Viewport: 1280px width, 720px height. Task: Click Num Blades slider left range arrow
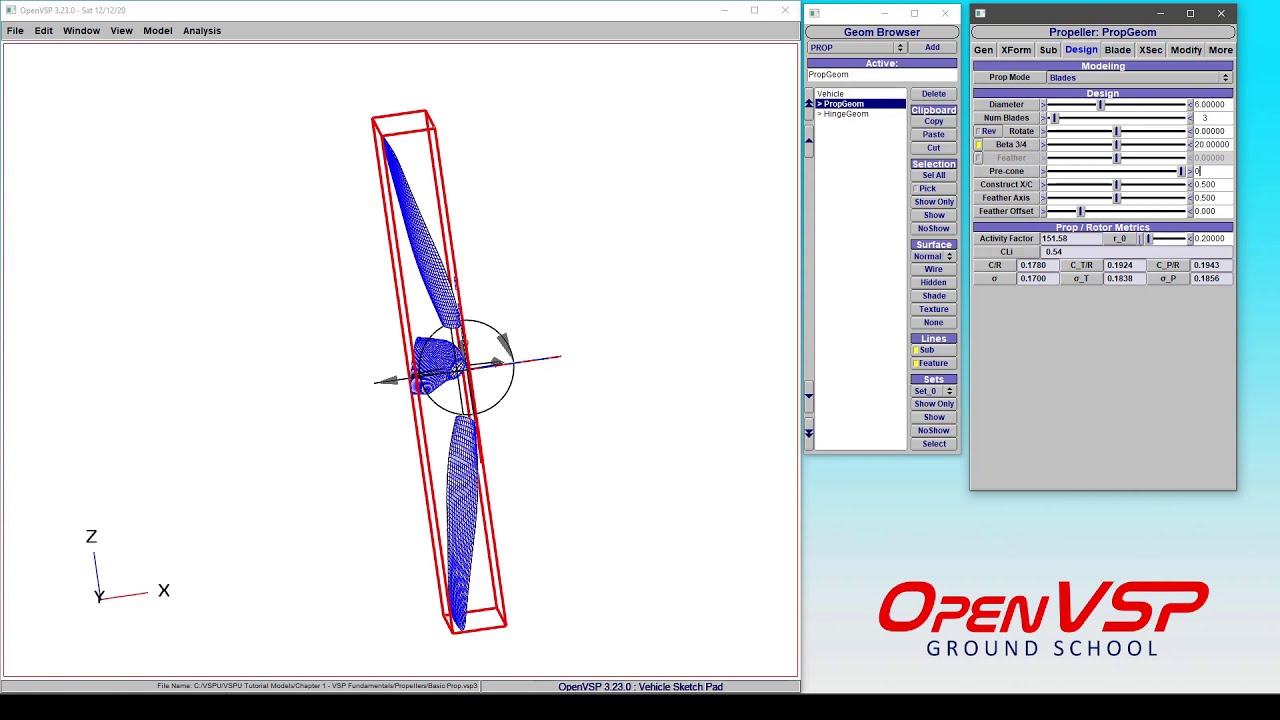click(x=1043, y=118)
